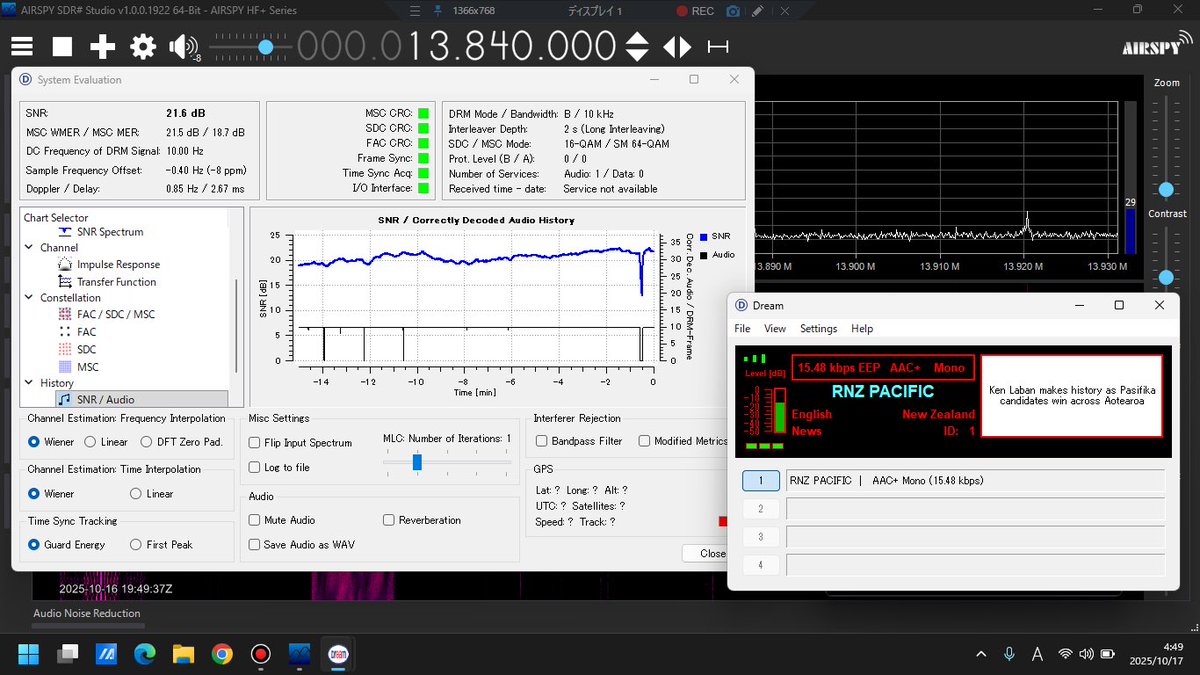
Task: Select Impulse Response chart
Action: coord(118,265)
